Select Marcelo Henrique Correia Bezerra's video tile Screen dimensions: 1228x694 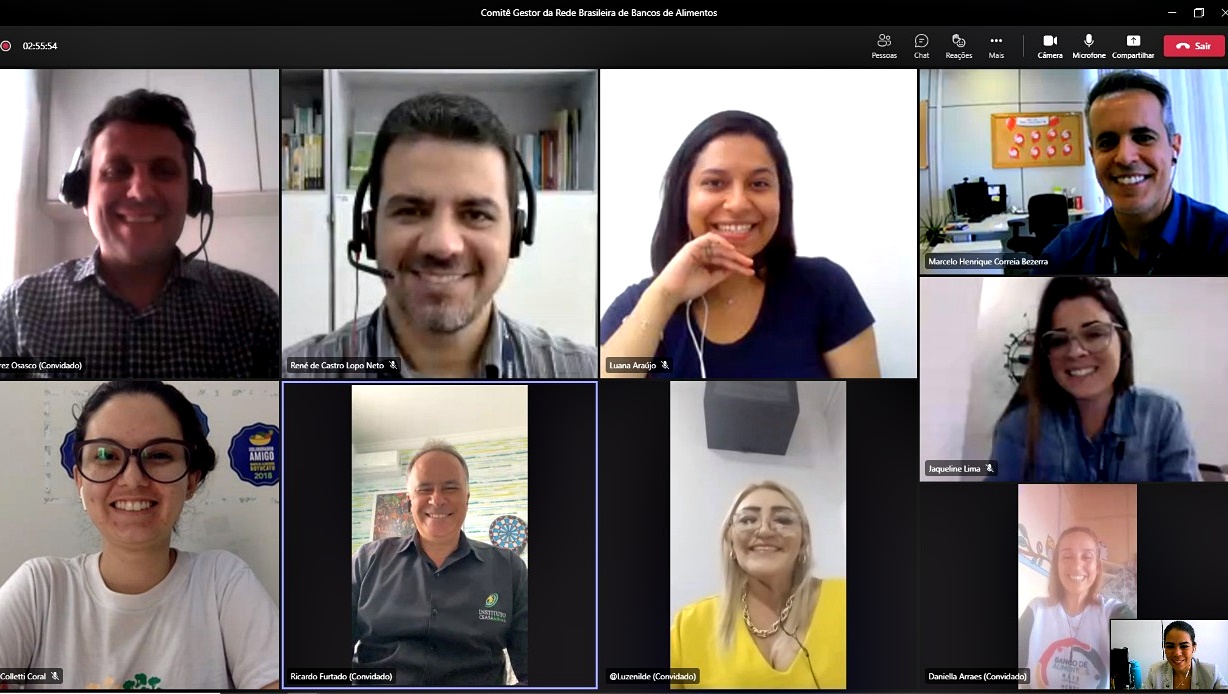coord(1074,171)
